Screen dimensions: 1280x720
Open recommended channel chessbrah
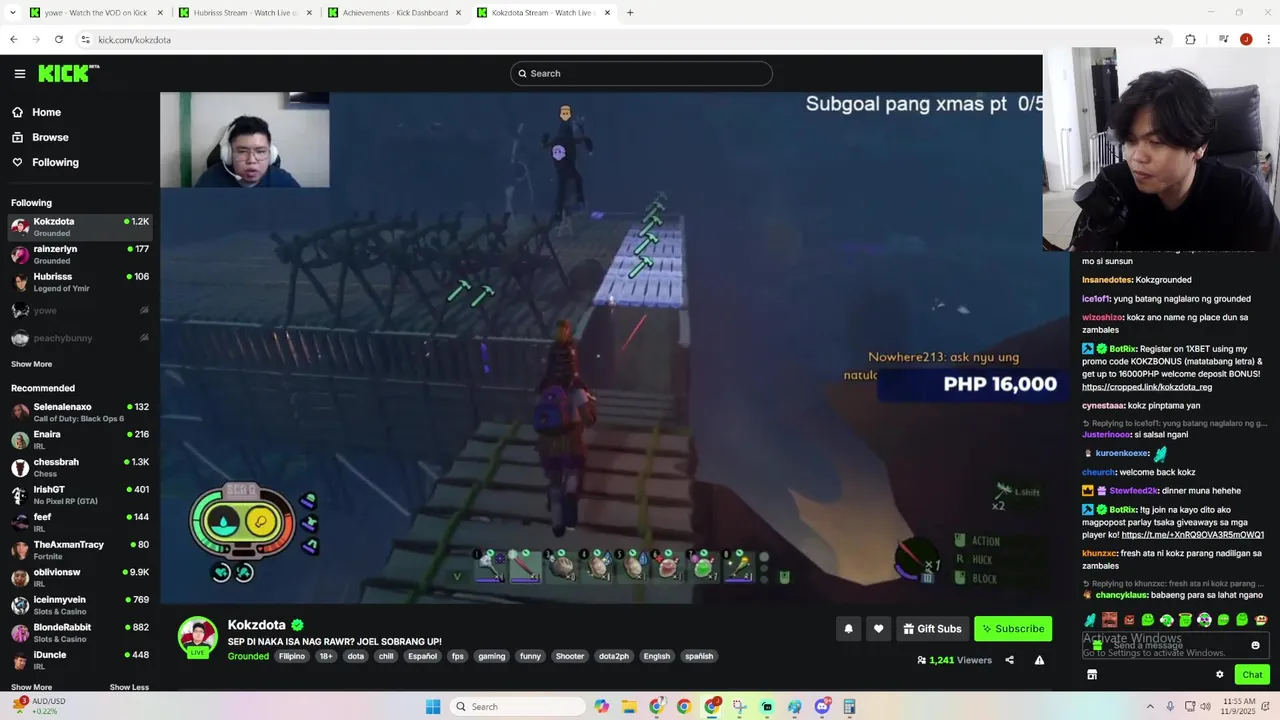tap(80, 467)
